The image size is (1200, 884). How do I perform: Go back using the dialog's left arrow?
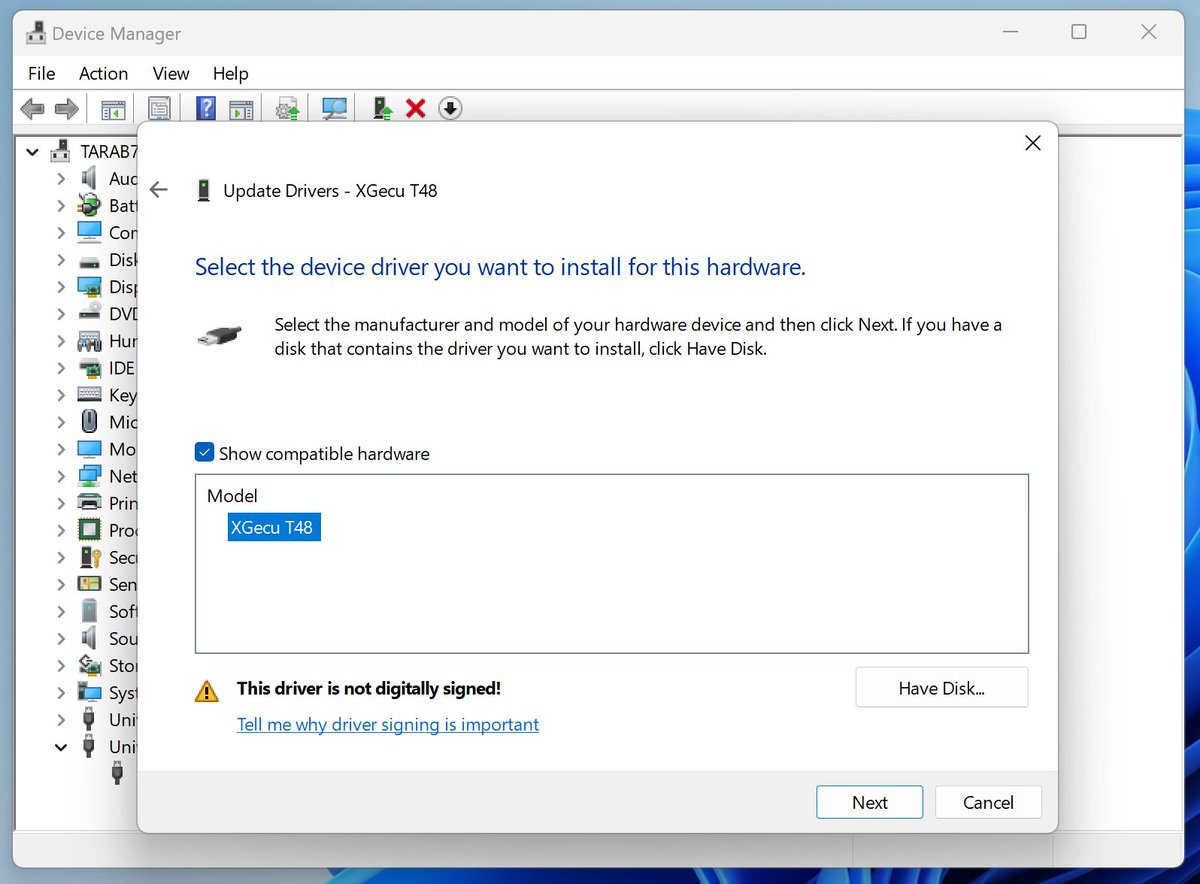tap(158, 190)
